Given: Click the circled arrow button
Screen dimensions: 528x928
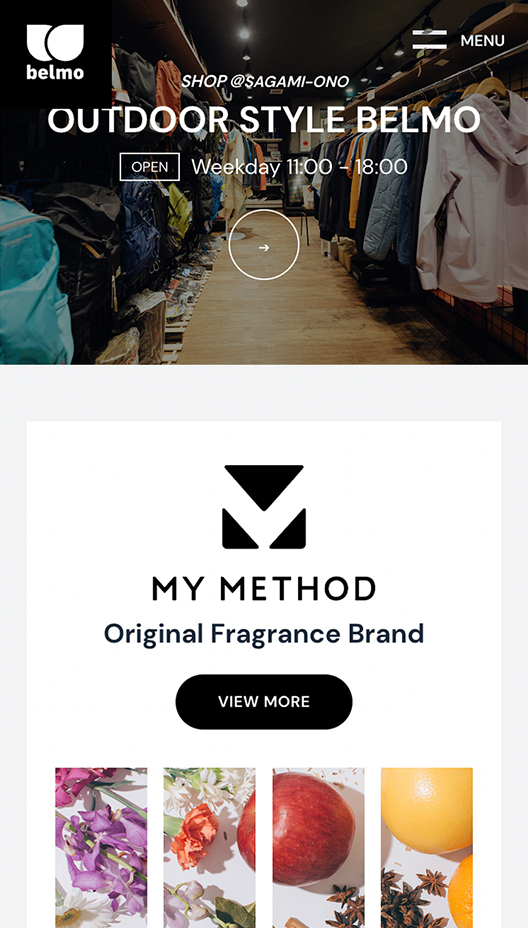Looking at the screenshot, I should tap(264, 244).
